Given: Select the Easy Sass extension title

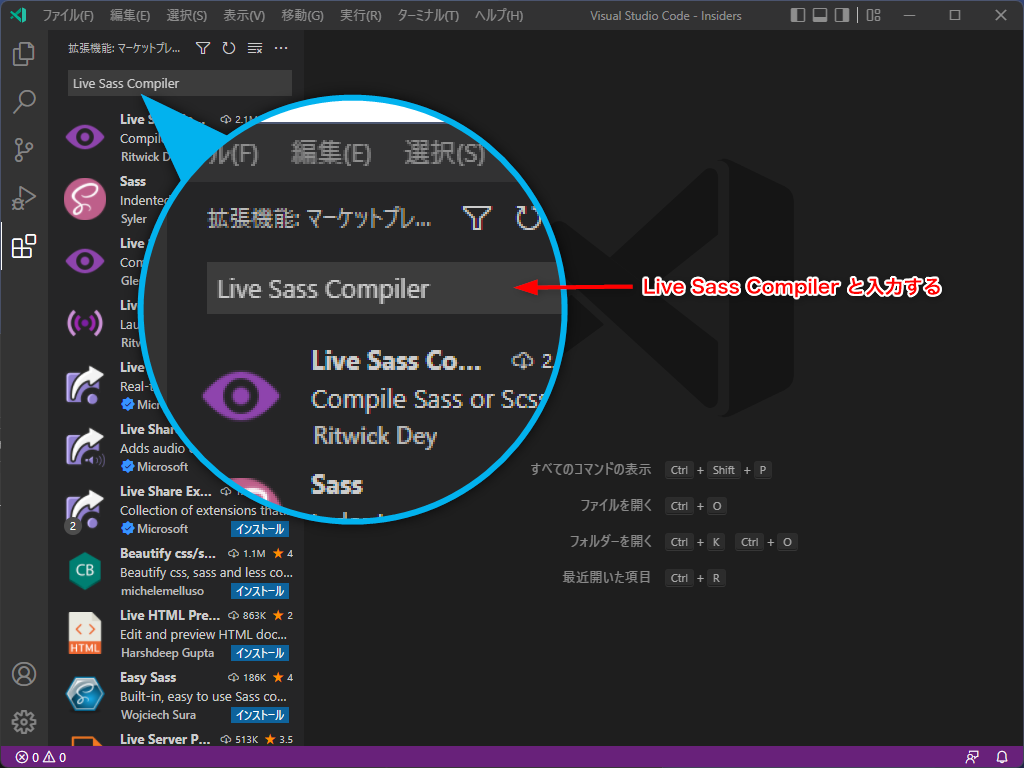Looking at the screenshot, I should coord(148,677).
